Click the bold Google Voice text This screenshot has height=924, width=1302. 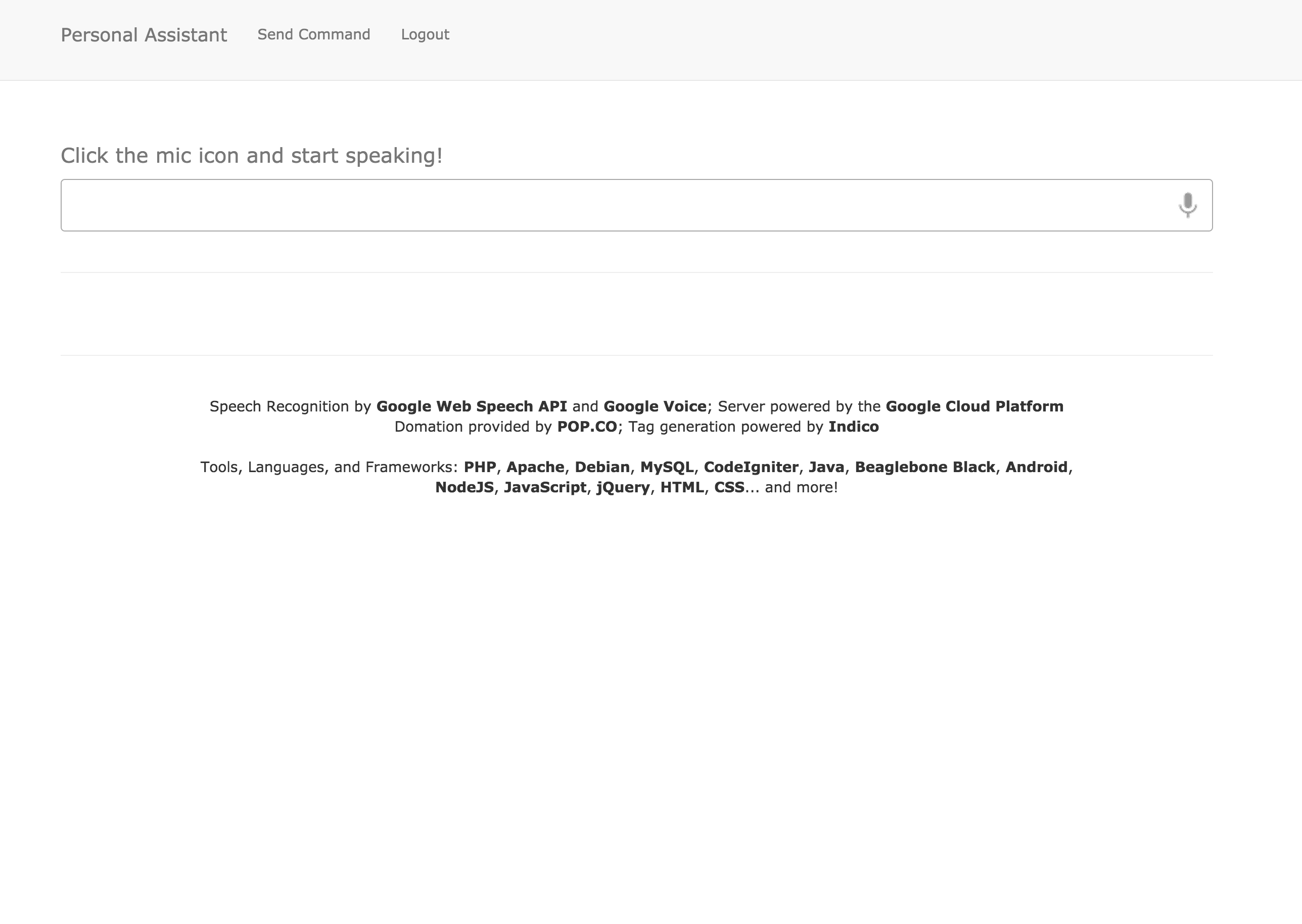[x=655, y=406]
